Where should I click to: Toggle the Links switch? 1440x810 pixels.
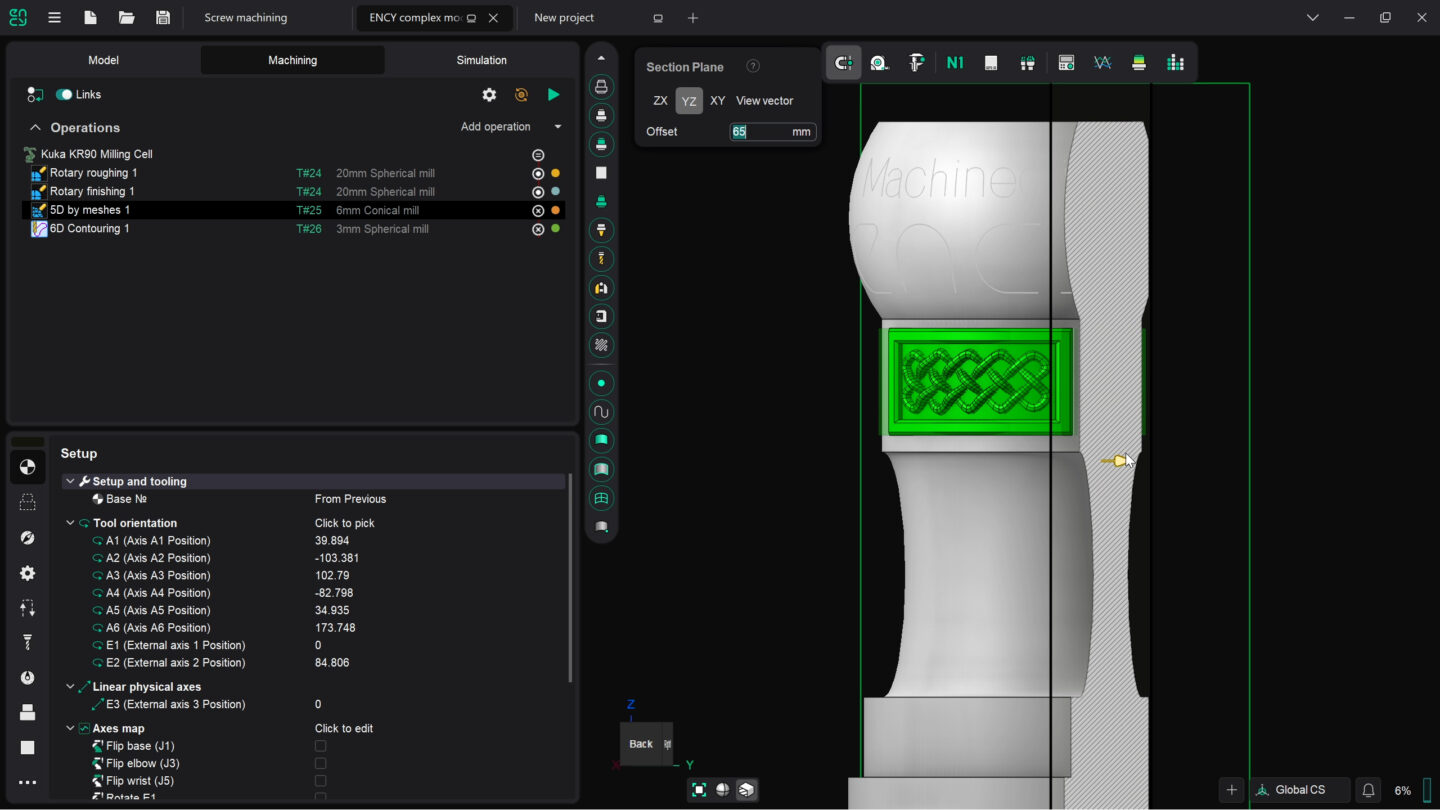(x=65, y=94)
